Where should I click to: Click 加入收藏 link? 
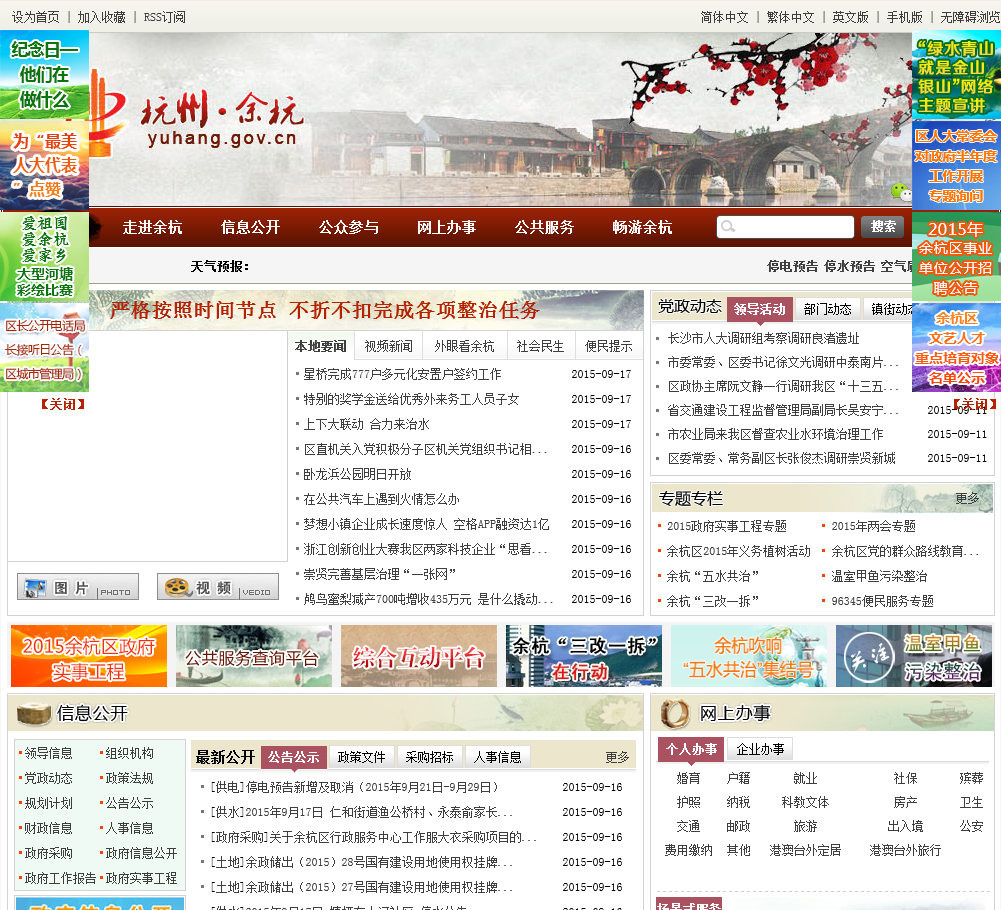coord(102,17)
